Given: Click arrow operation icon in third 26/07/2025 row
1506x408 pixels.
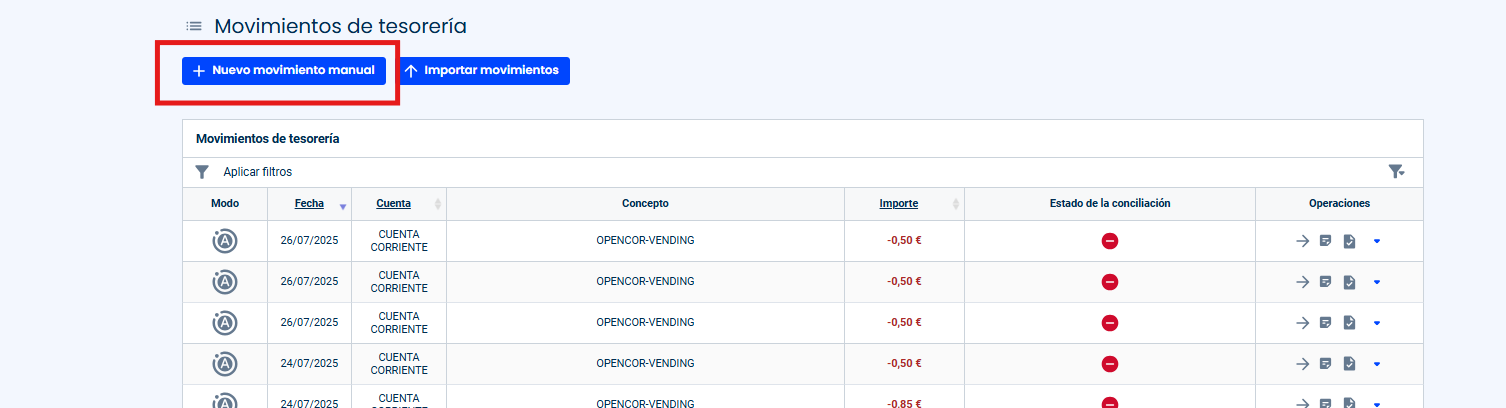Looking at the screenshot, I should point(1302,323).
